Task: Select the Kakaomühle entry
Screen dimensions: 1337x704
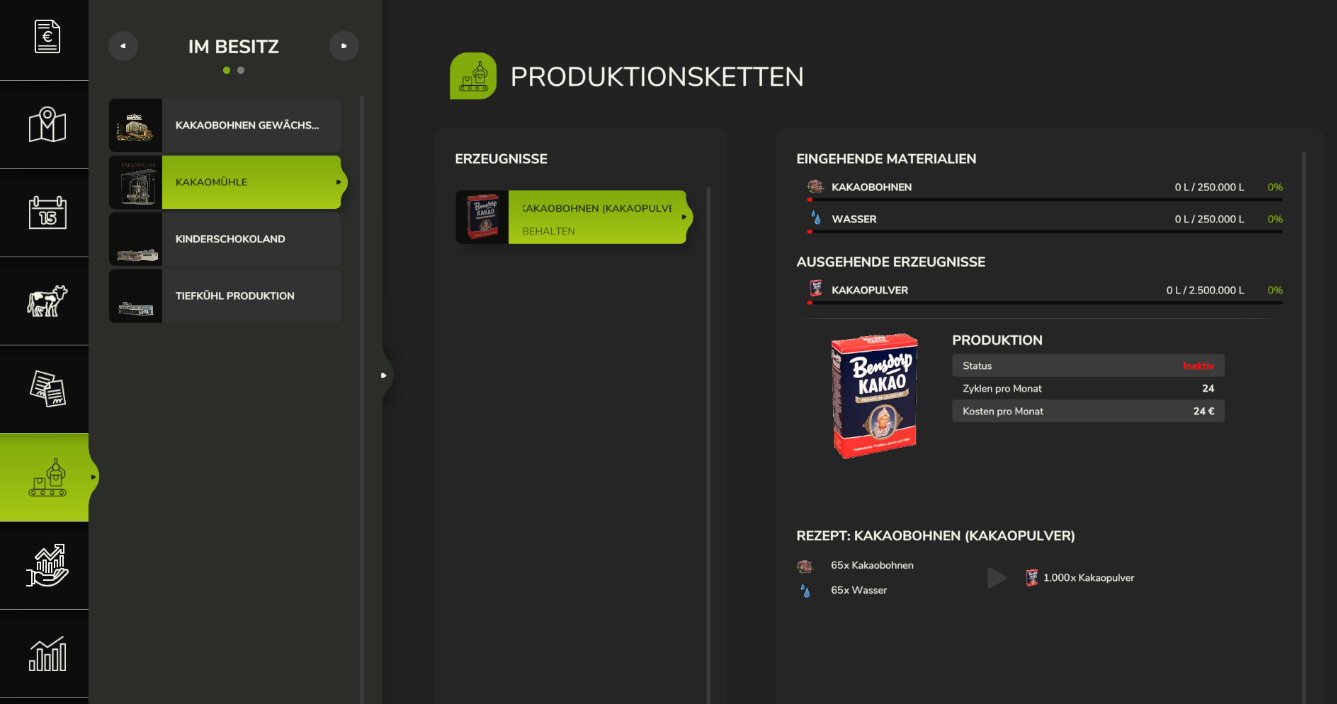Action: click(226, 182)
